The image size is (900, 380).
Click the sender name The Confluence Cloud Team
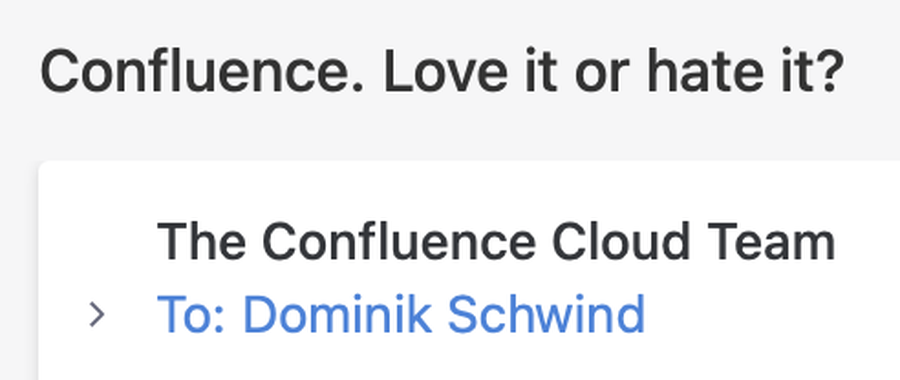496,242
